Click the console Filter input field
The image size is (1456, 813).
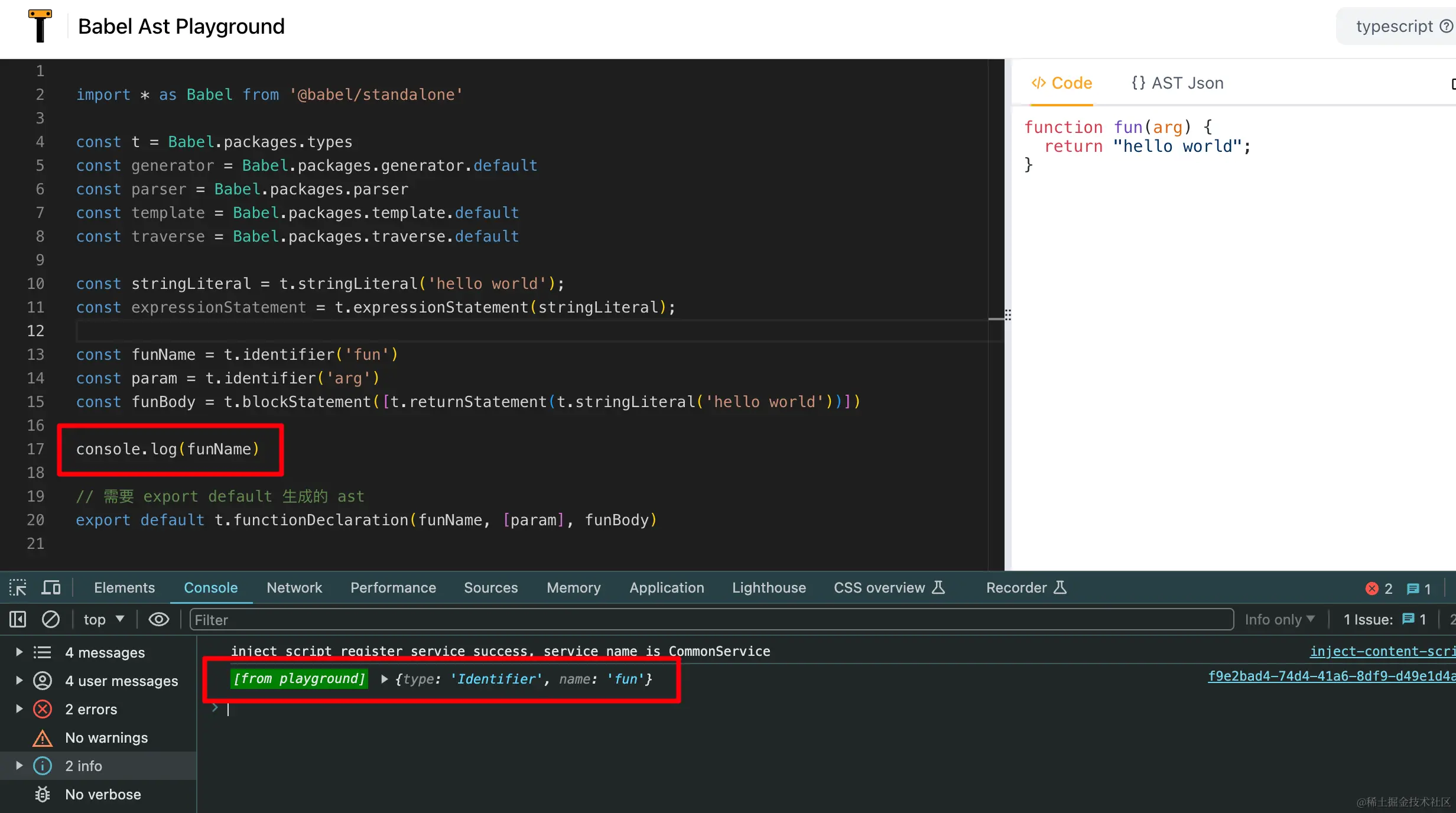(709, 619)
